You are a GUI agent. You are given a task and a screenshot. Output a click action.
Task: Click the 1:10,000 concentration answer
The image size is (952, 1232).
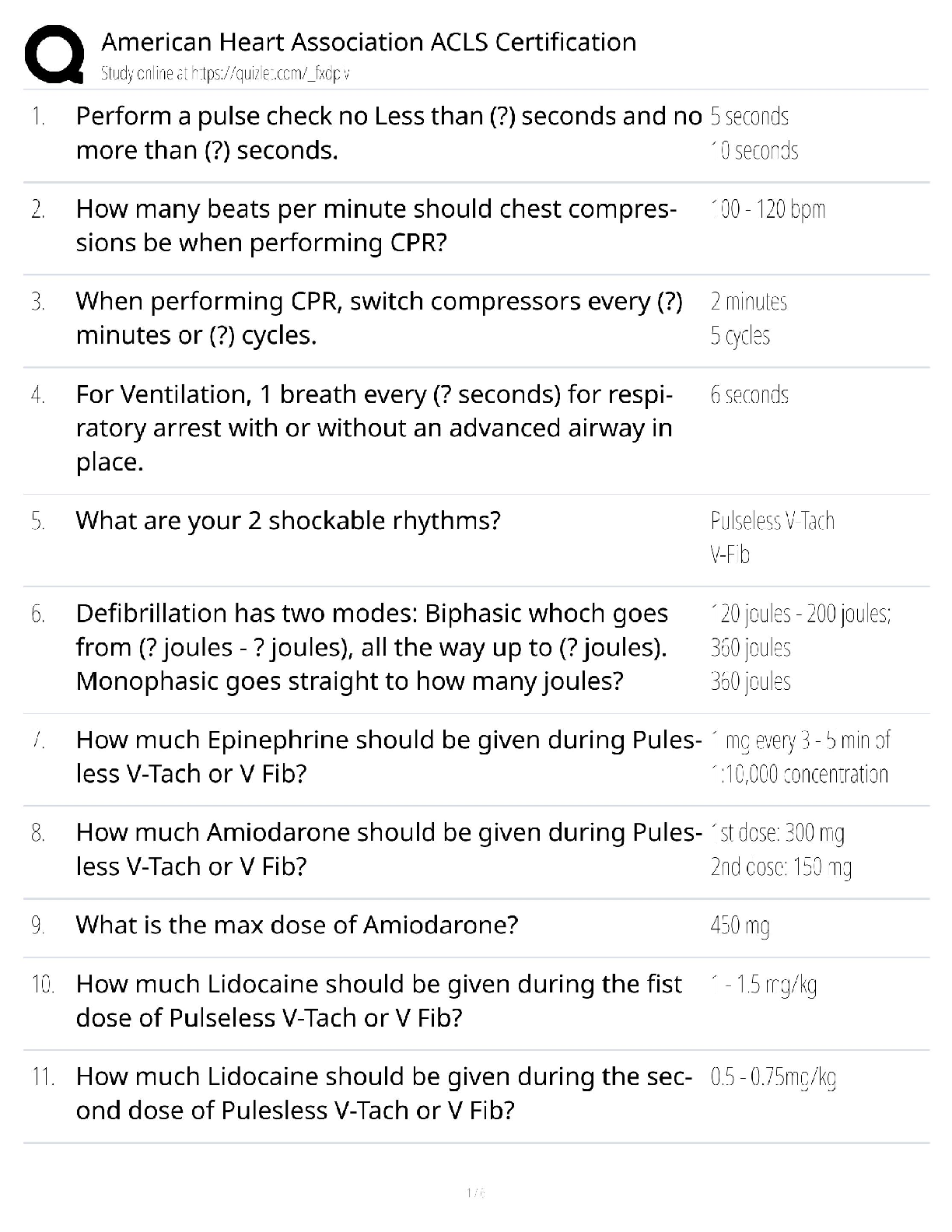click(799, 775)
